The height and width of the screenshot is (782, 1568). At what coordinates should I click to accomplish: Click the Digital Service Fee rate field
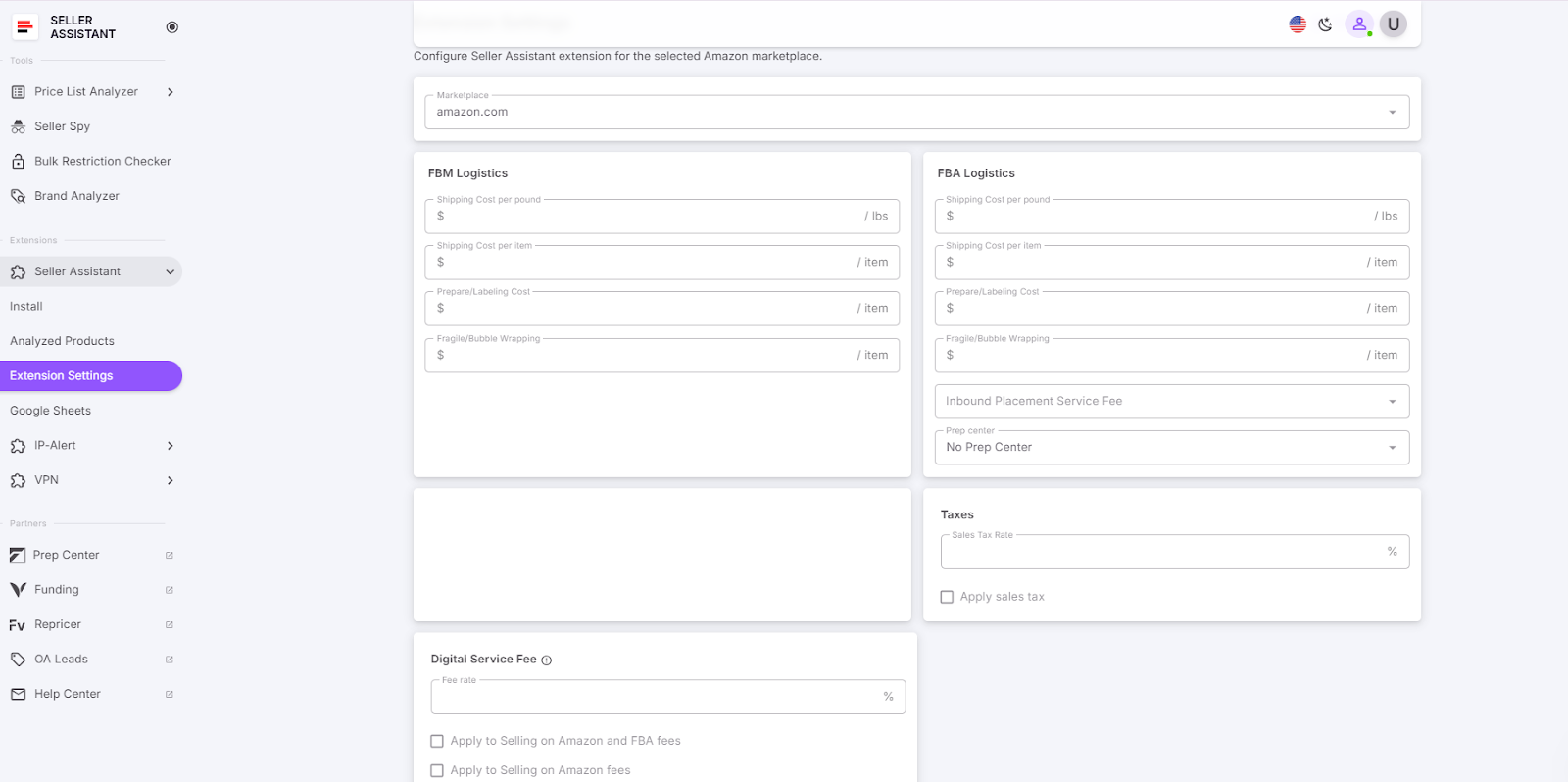668,697
